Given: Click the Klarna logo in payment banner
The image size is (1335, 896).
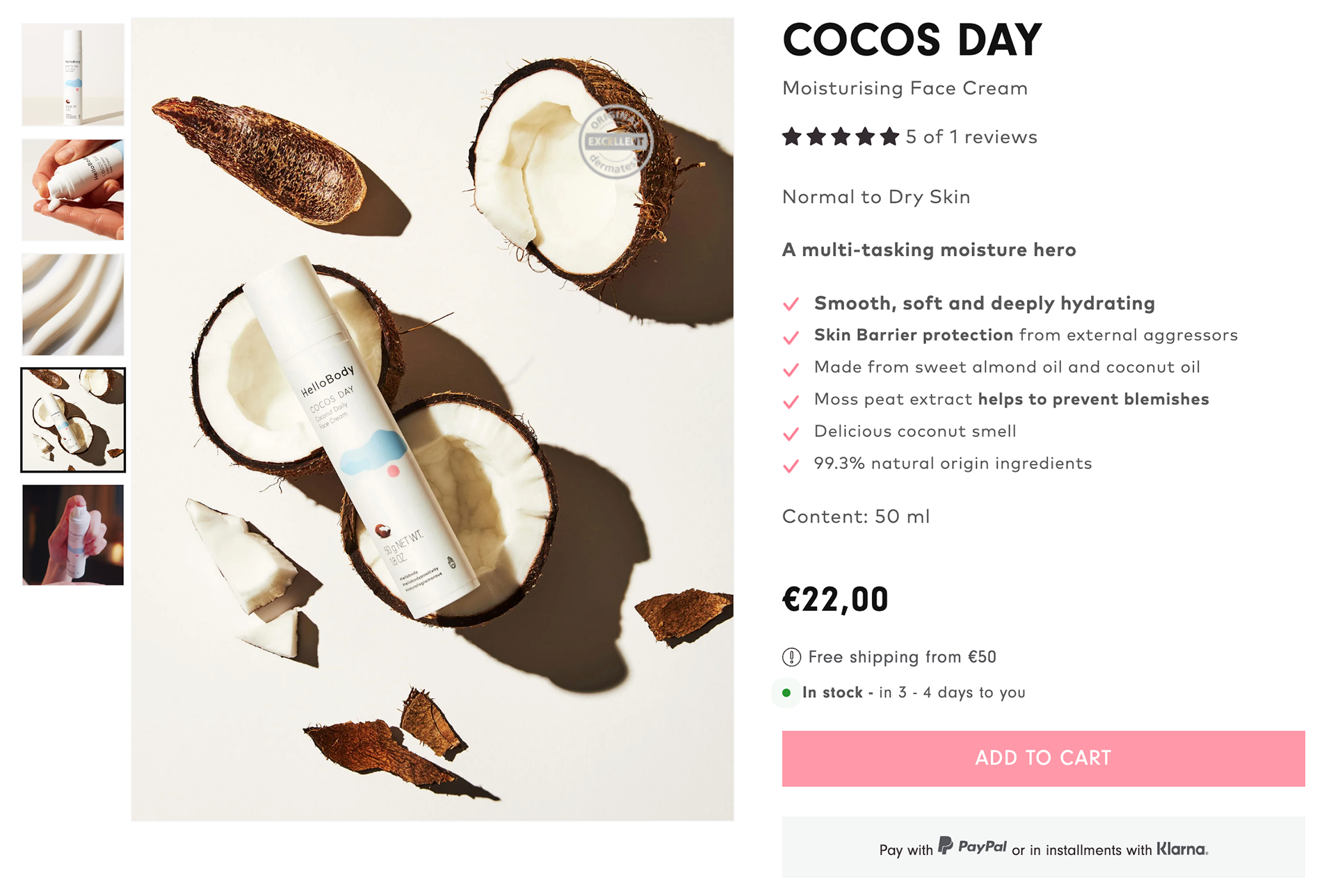Looking at the screenshot, I should 1182,849.
